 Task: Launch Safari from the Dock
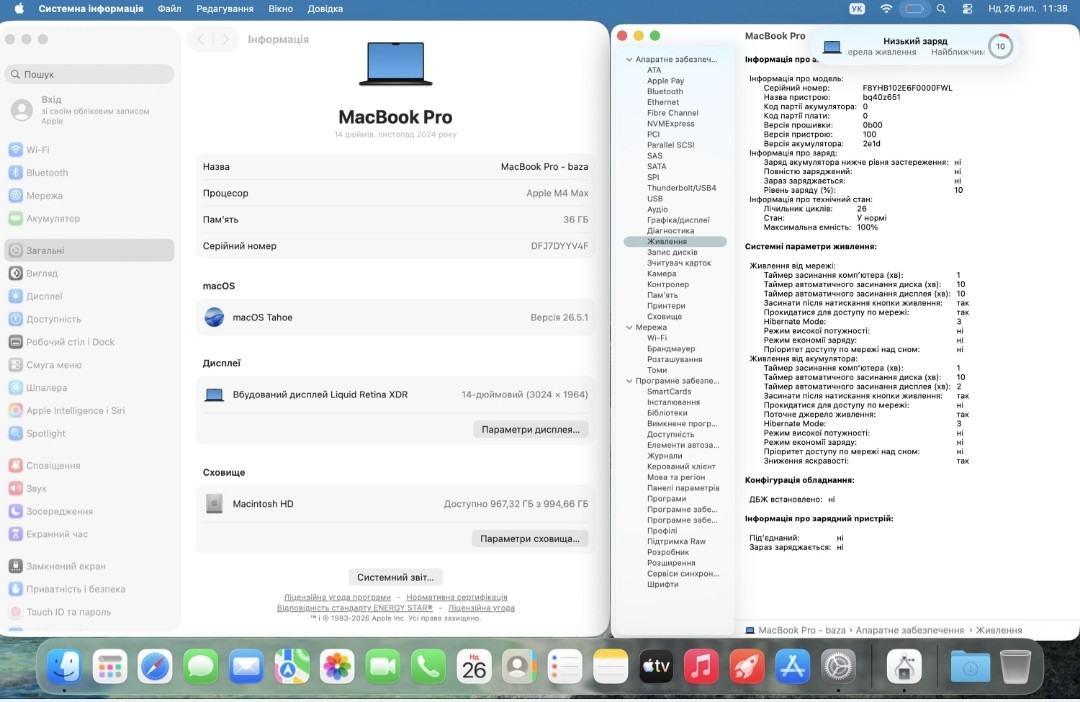pos(155,666)
